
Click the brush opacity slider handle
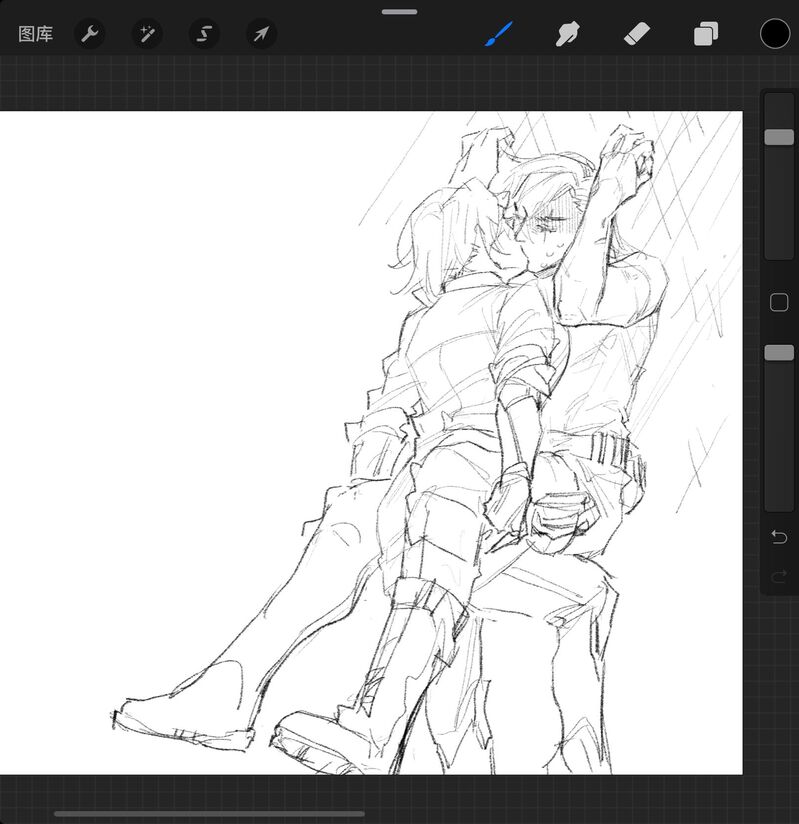click(779, 353)
